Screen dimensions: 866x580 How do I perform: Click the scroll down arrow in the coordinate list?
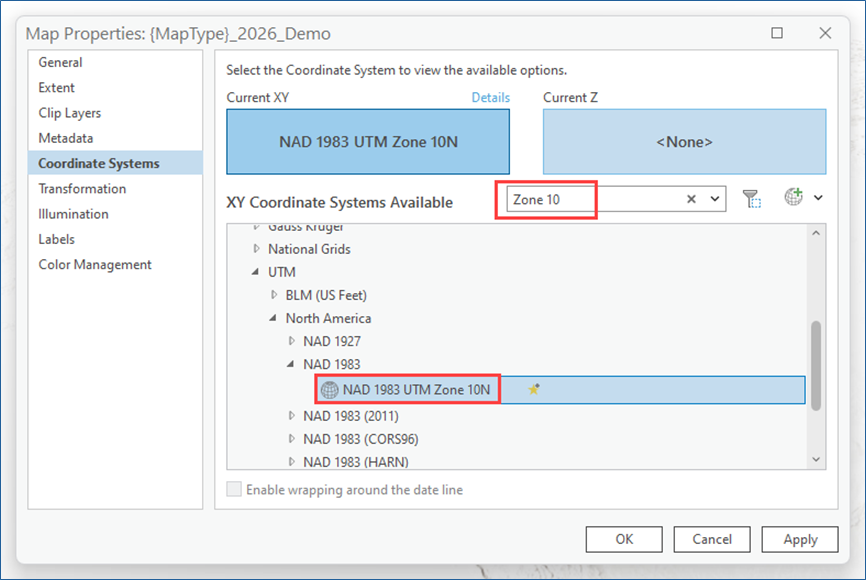point(816,459)
